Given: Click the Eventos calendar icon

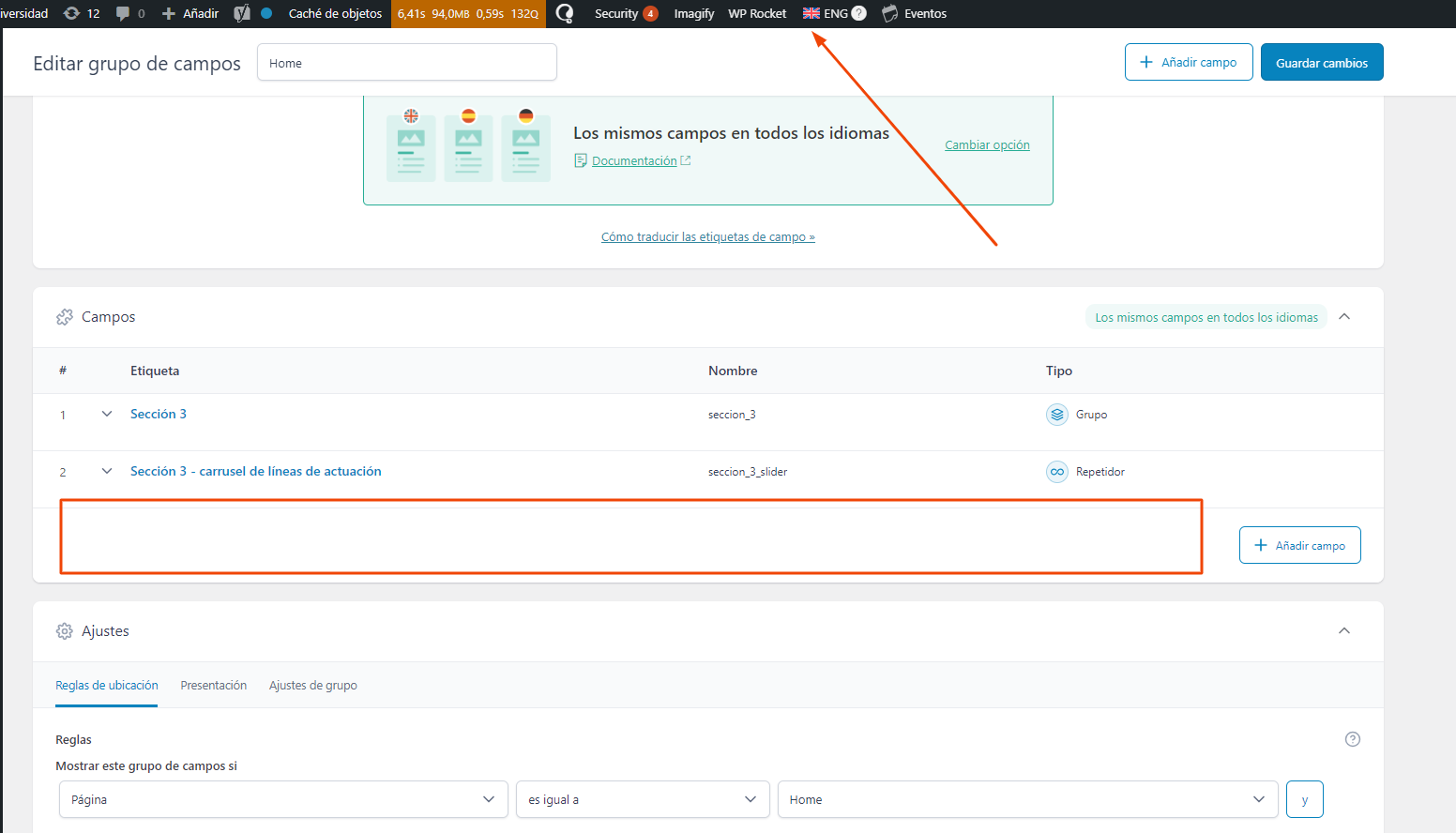Looking at the screenshot, I should 890,13.
